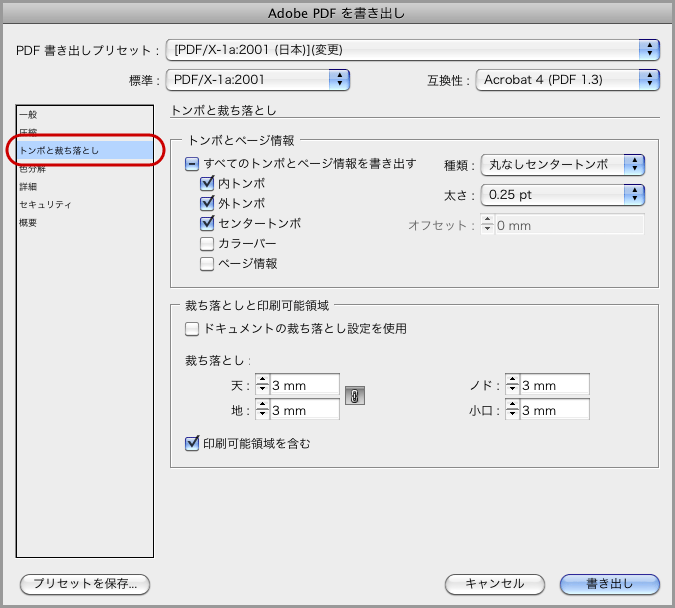675x608 pixels.
Task: Click the 小口 bleed value field
Action: [554, 410]
